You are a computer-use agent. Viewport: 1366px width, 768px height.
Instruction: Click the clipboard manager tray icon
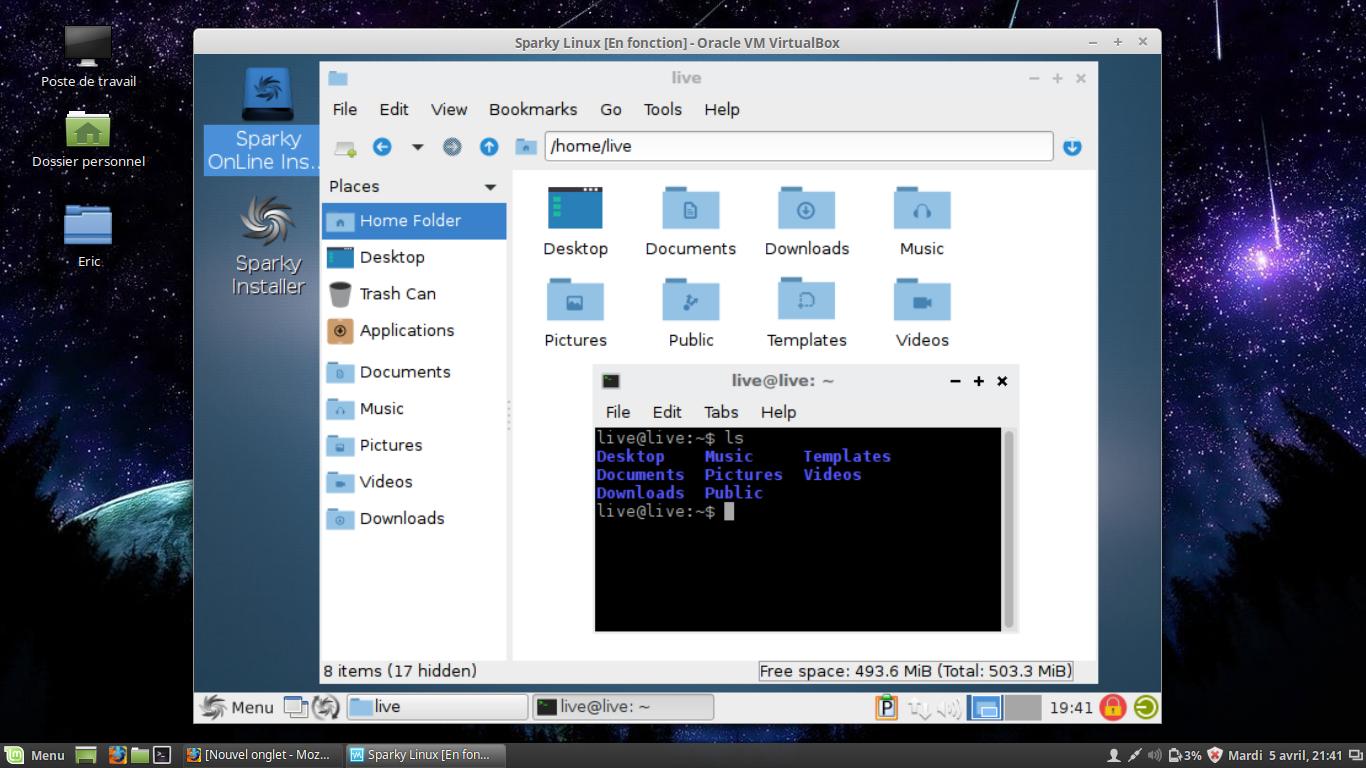[886, 708]
